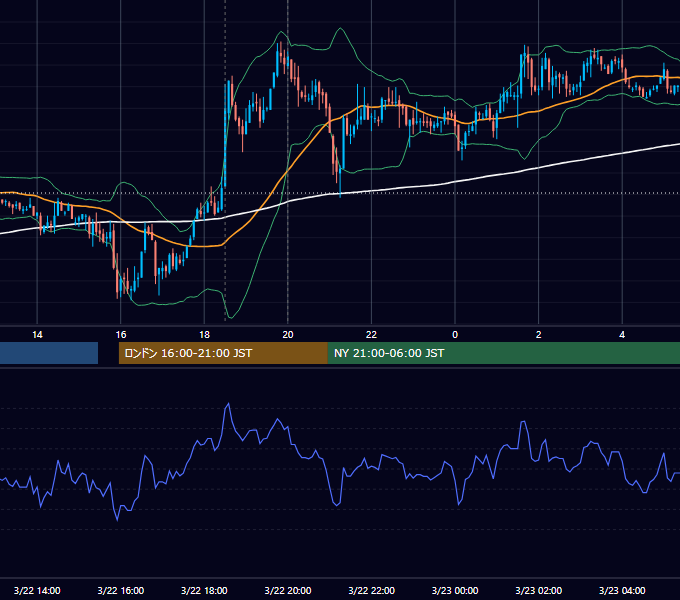This screenshot has height=600, width=680.
Task: Click the 3/23 00:00 date label
Action: pos(455,590)
